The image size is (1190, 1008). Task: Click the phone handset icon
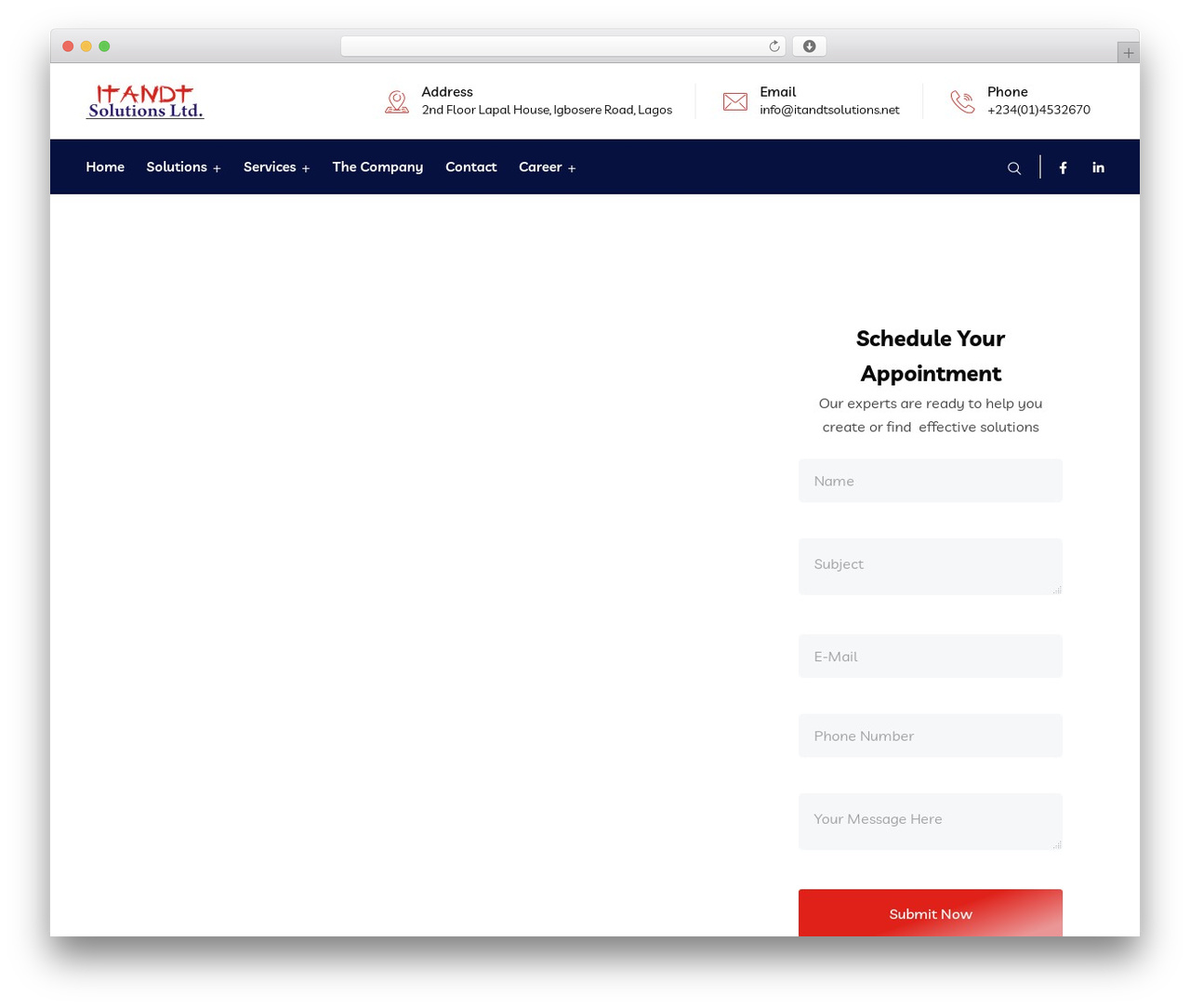(x=962, y=101)
